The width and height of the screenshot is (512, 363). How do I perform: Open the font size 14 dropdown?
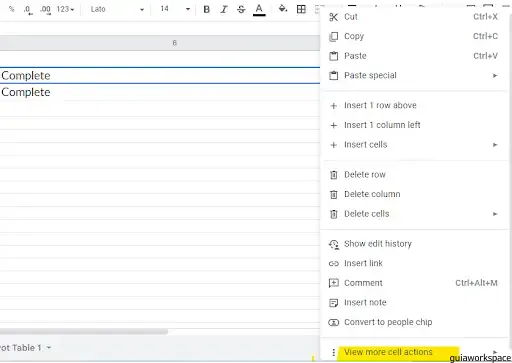tap(174, 9)
